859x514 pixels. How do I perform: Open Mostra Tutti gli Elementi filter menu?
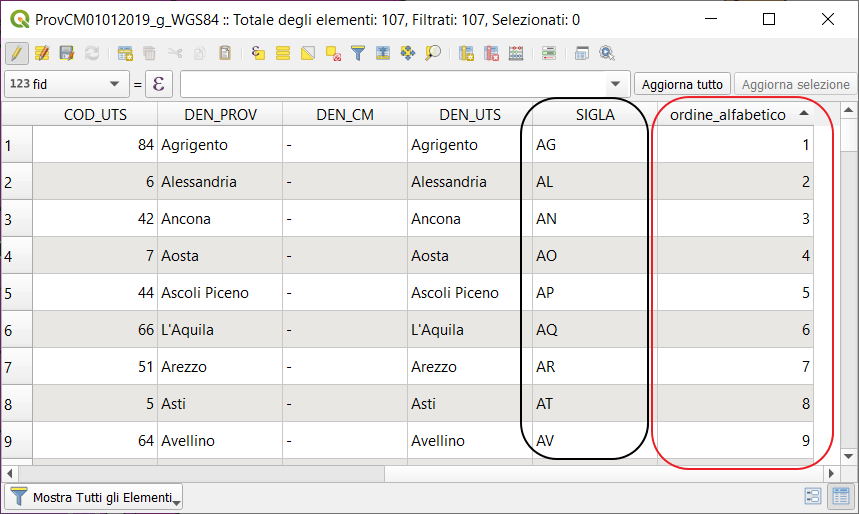click(x=94, y=496)
